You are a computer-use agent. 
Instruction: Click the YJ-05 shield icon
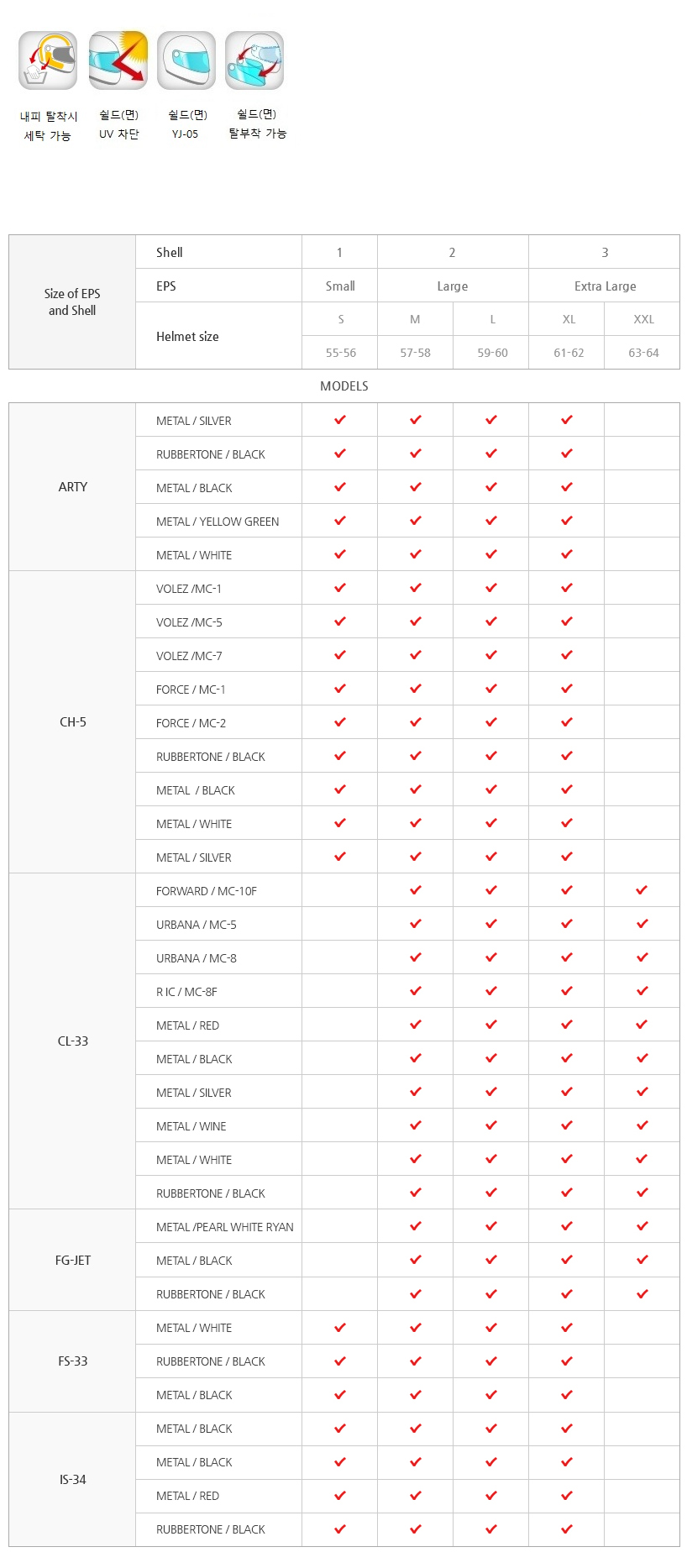(186, 60)
